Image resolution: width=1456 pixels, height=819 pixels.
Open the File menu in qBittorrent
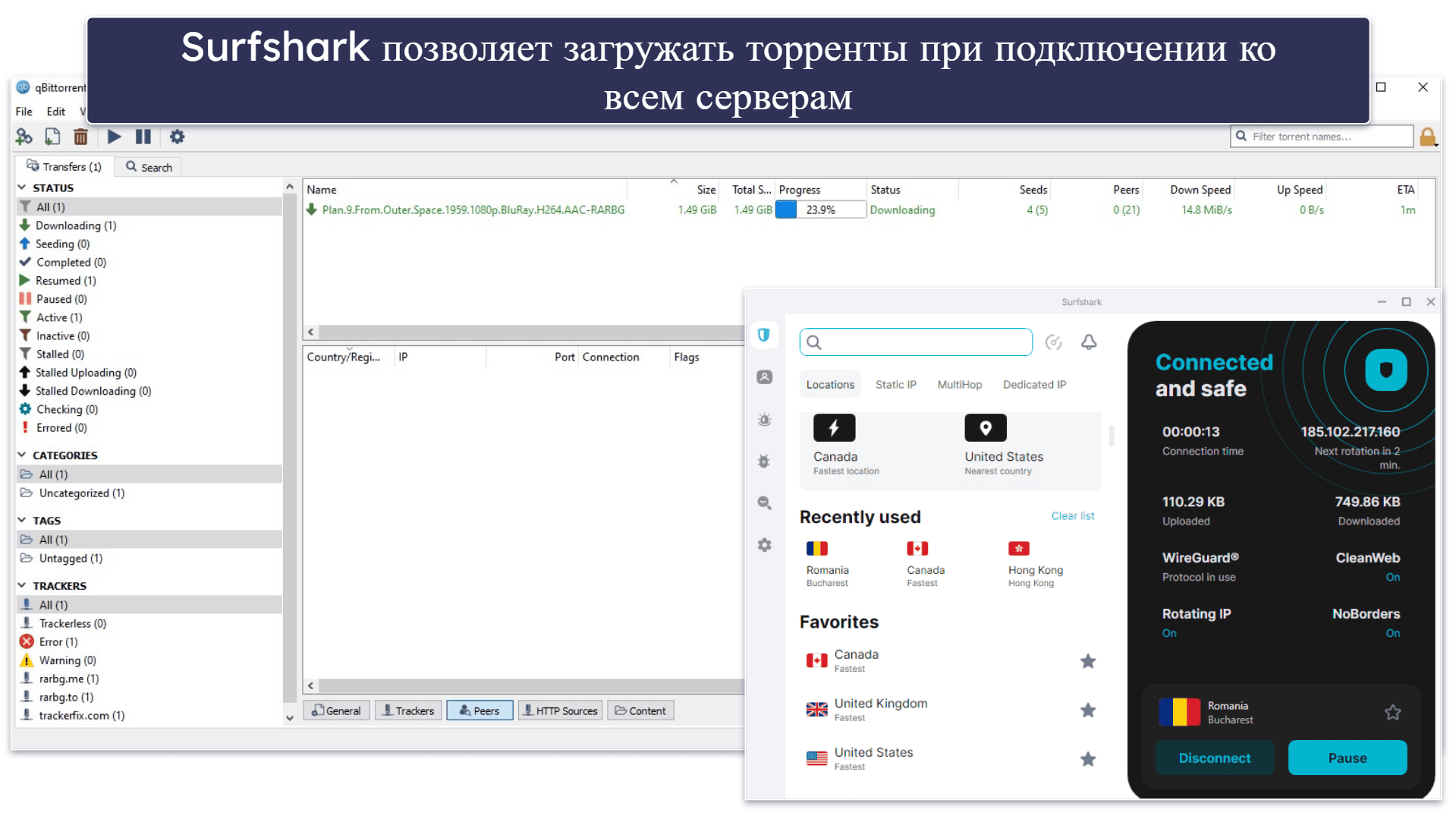[x=24, y=112]
